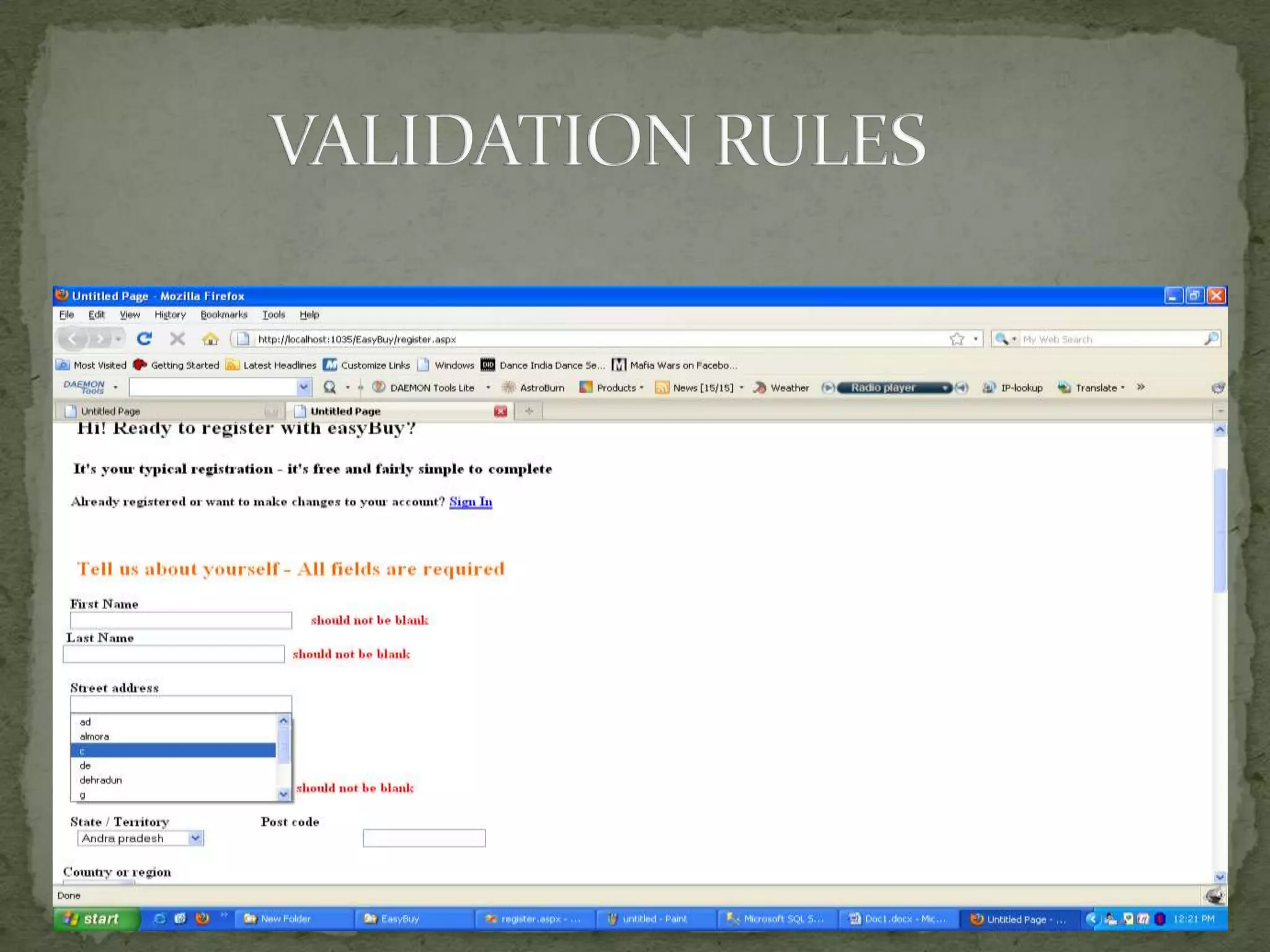The image size is (1270, 952).
Task: Open the Radio player dropdown
Action: pyautogui.click(x=945, y=387)
